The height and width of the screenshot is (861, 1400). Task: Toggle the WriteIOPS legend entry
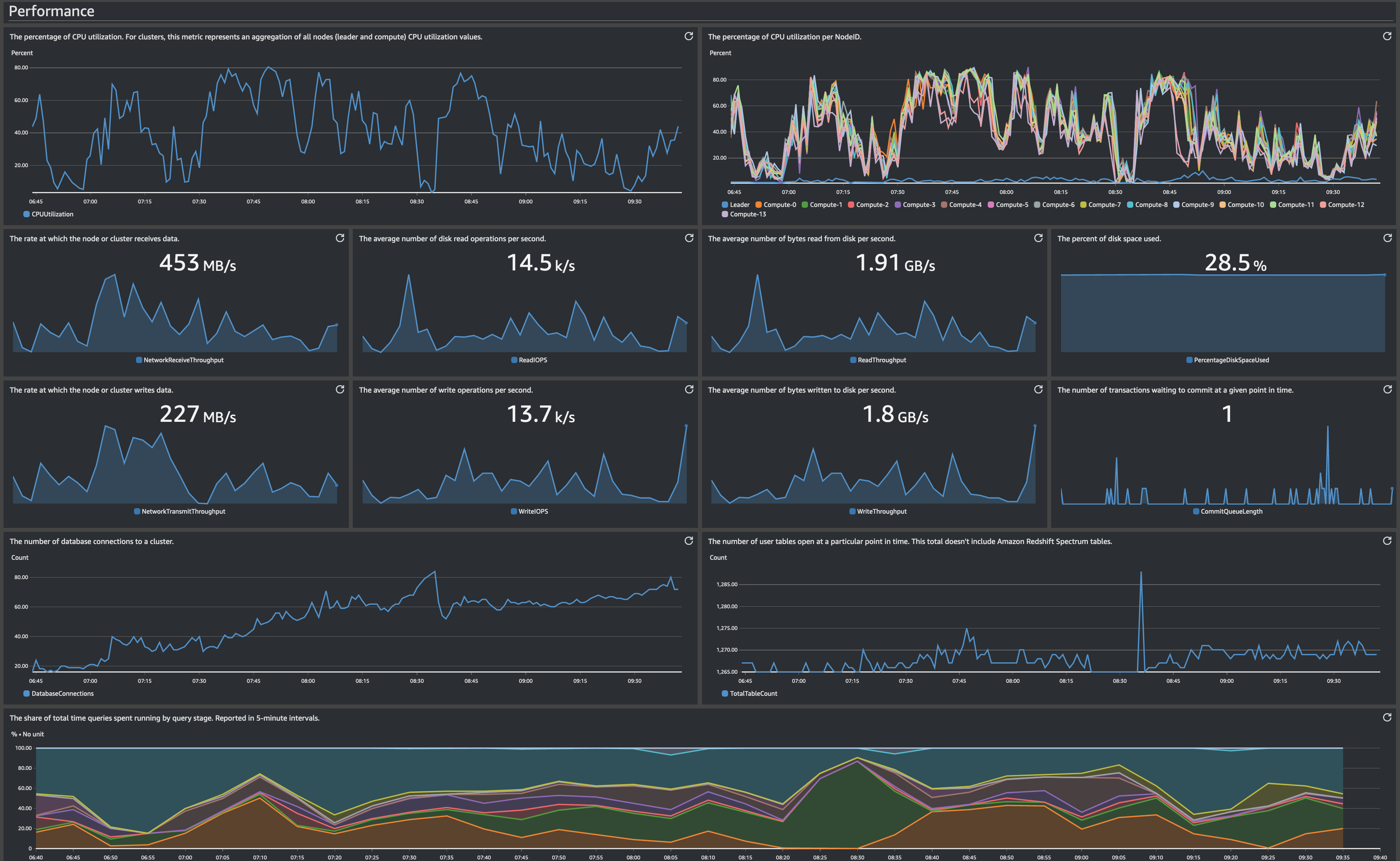coord(529,512)
